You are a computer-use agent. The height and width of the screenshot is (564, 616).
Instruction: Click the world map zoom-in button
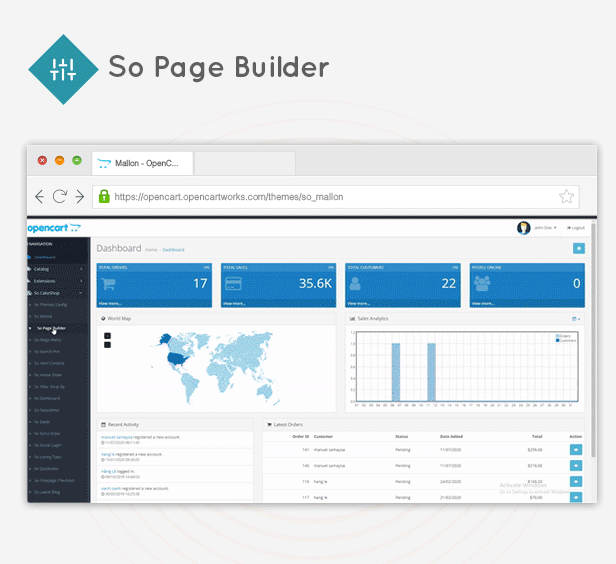tap(107, 335)
